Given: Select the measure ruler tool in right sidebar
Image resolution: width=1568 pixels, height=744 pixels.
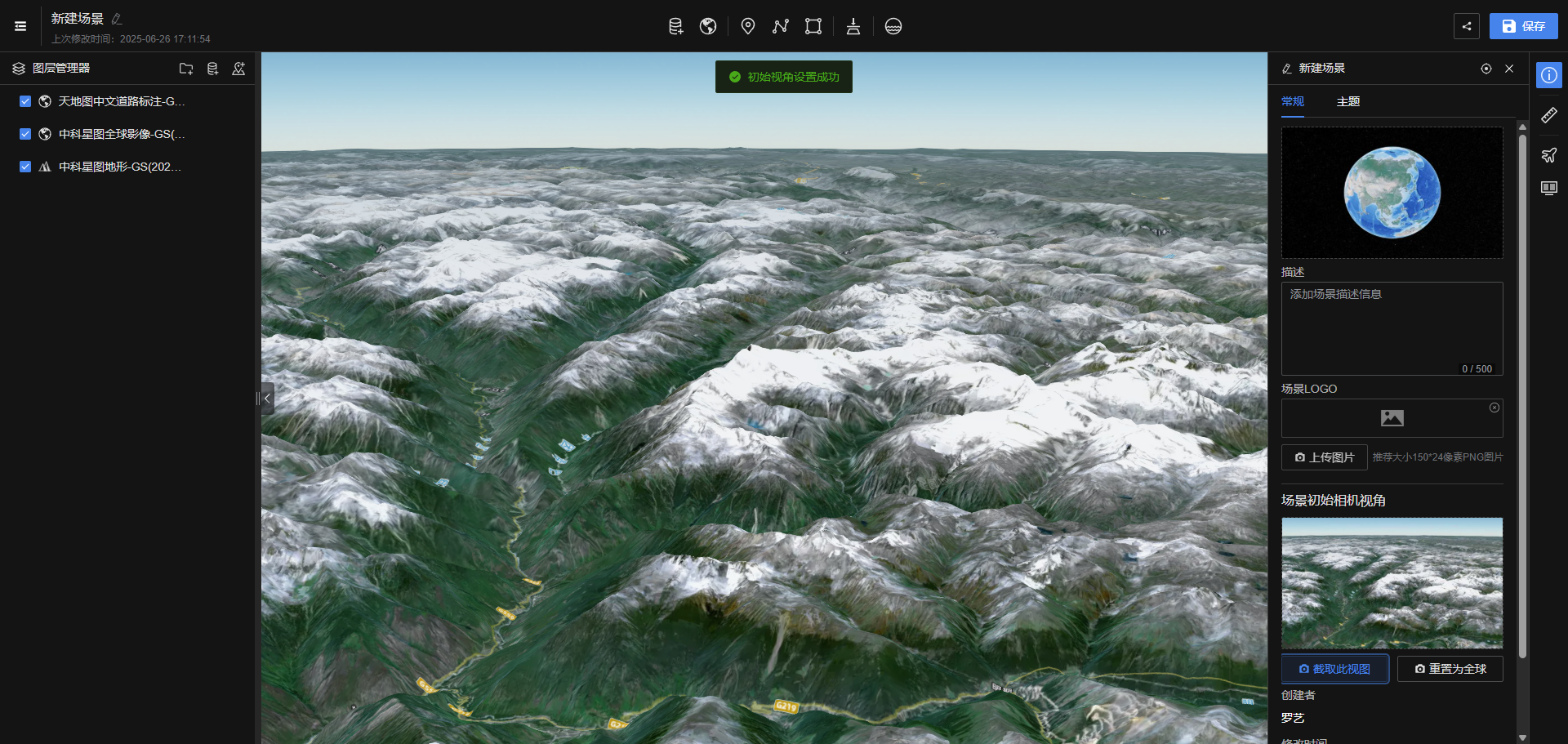Looking at the screenshot, I should (x=1549, y=114).
